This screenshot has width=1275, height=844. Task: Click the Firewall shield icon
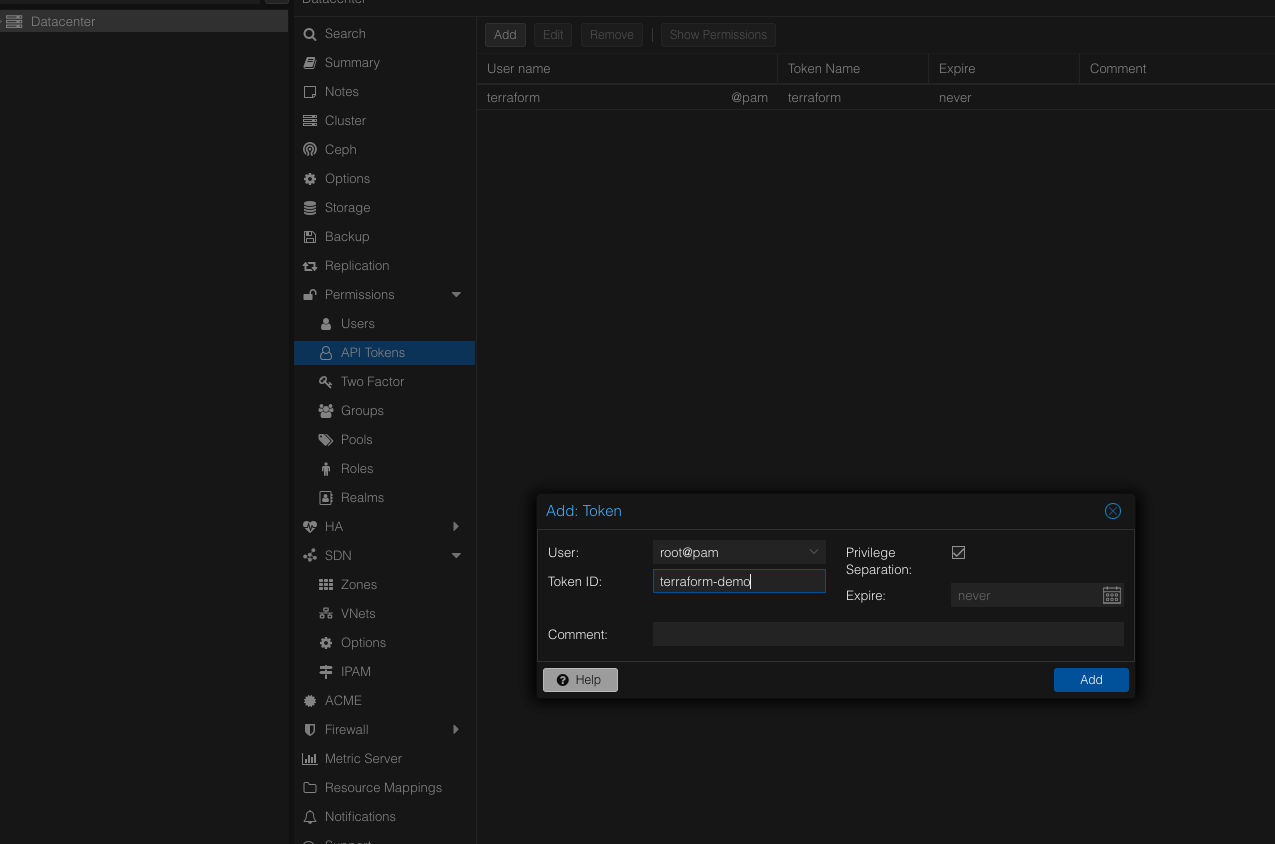[x=310, y=730]
